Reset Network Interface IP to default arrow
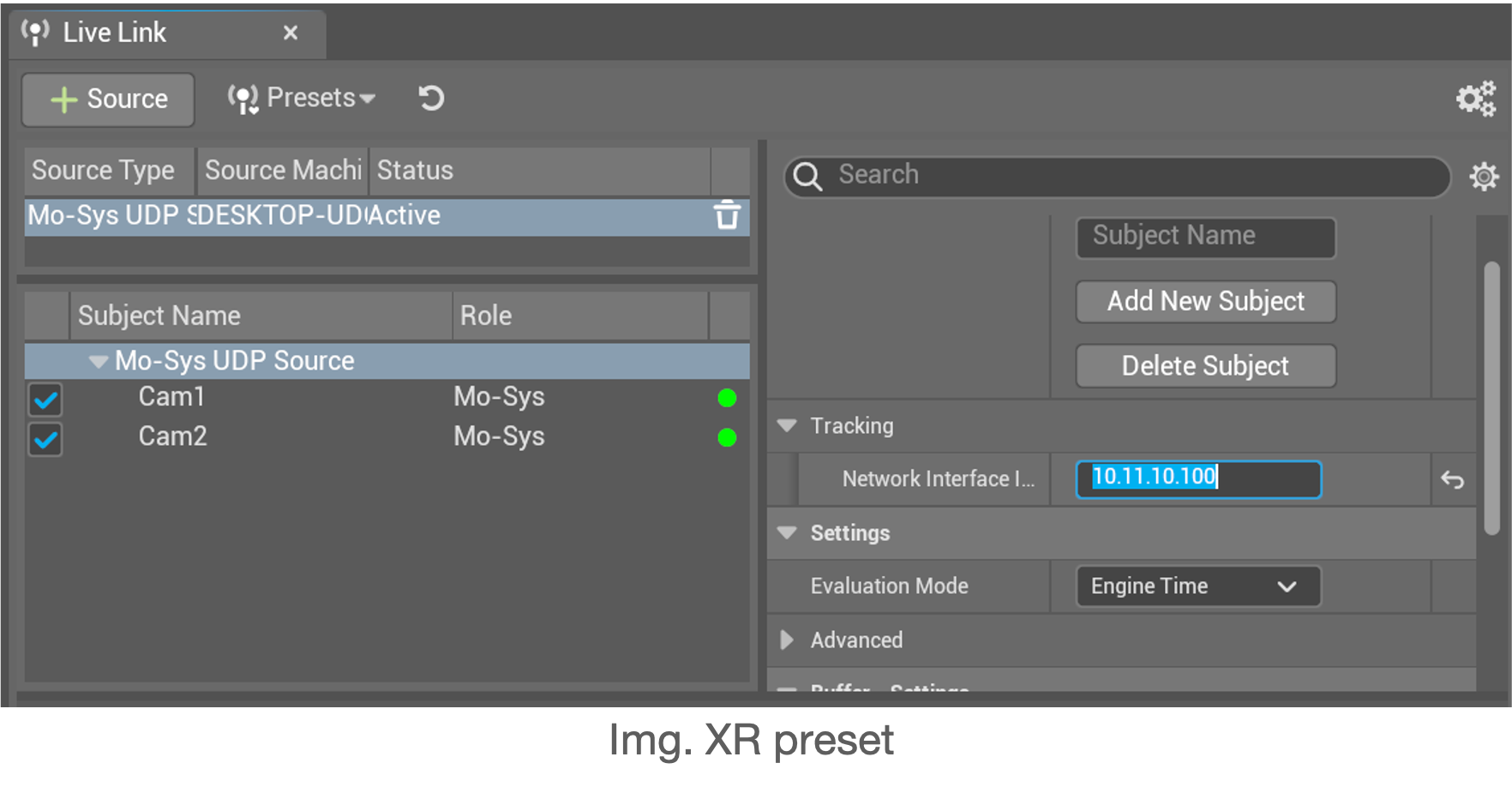This screenshot has height=793, width=1512. coord(1452,480)
